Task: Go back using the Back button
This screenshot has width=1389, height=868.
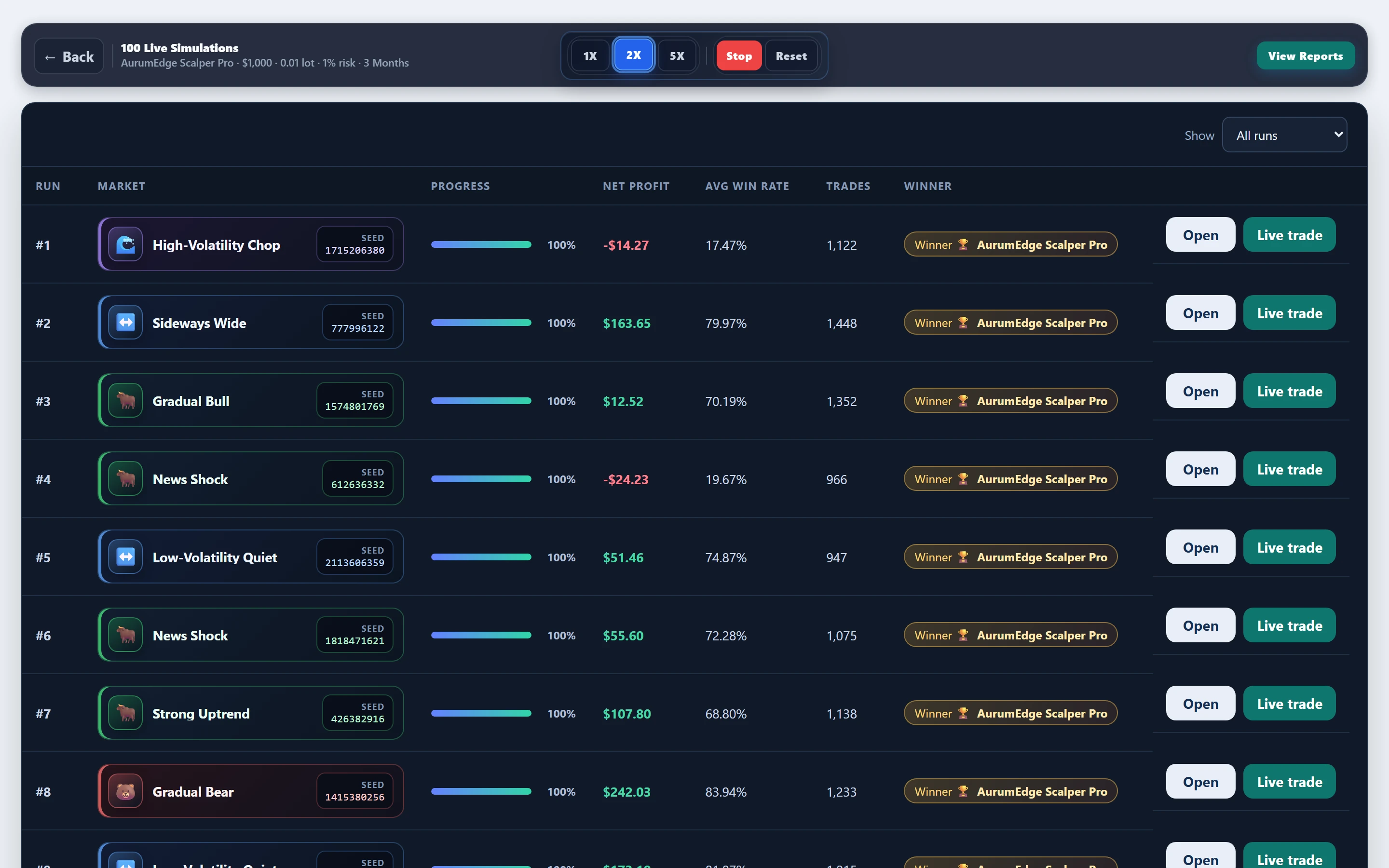Action: pos(69,56)
